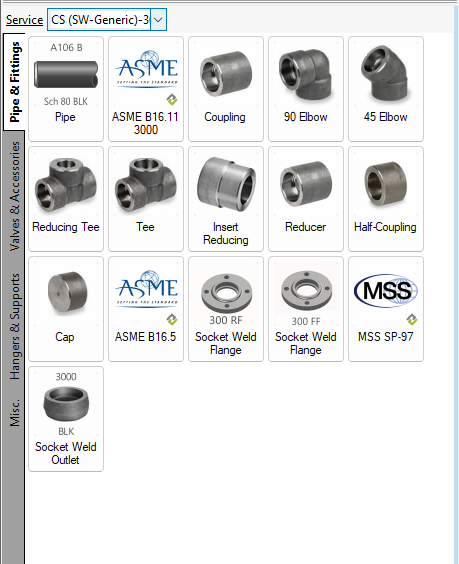This screenshot has height=564, width=459.
Task: Select the 300 FF Socket Weld Flange
Action: pos(306,309)
